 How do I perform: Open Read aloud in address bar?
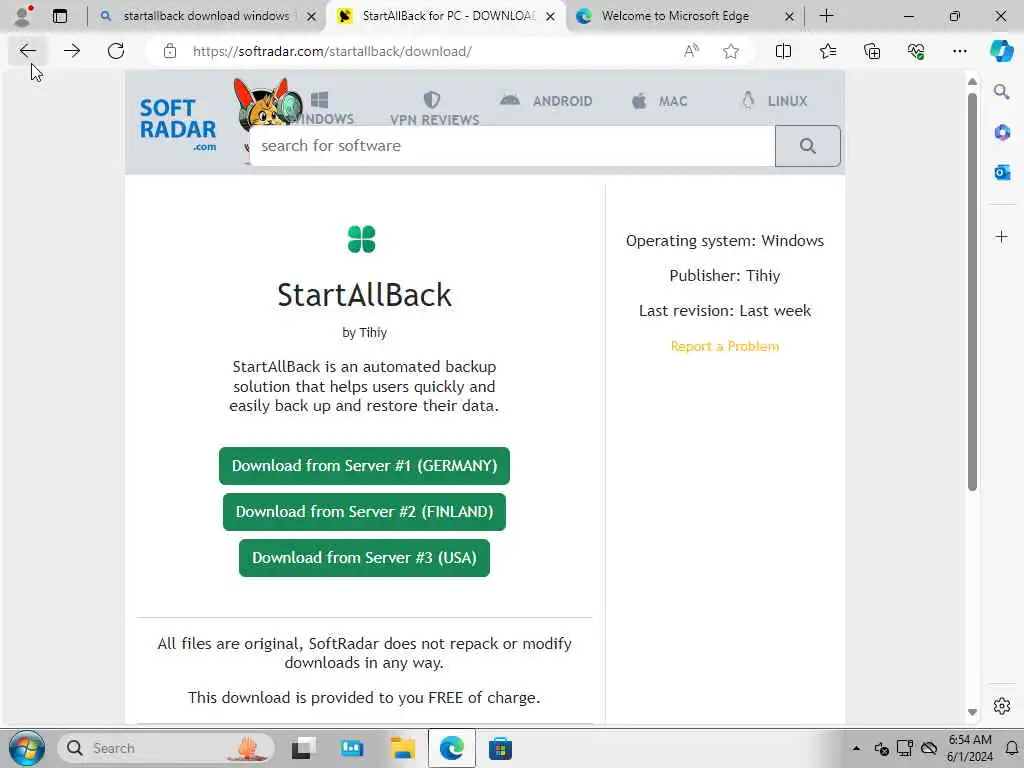click(691, 51)
